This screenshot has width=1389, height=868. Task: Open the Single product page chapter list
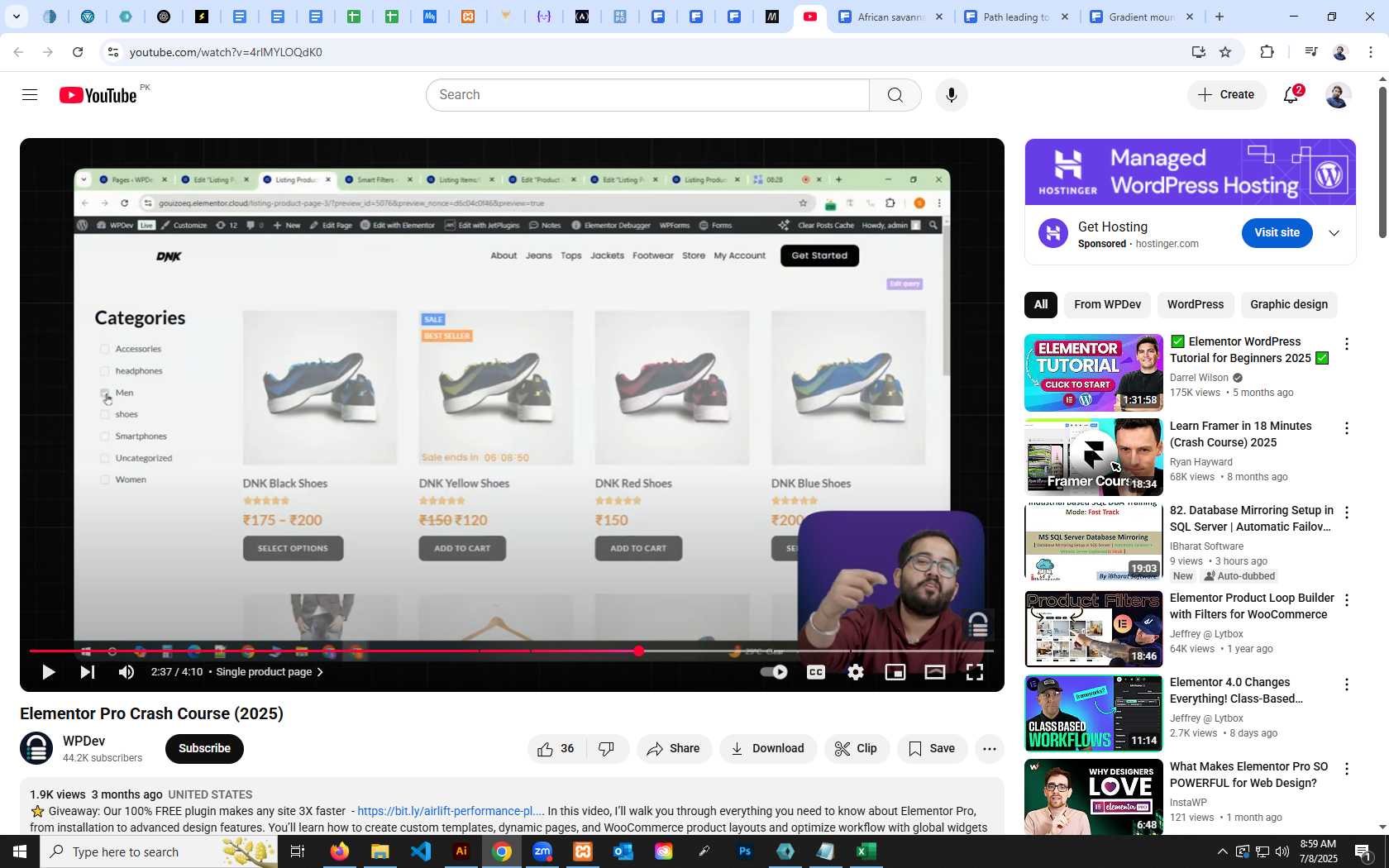(270, 672)
